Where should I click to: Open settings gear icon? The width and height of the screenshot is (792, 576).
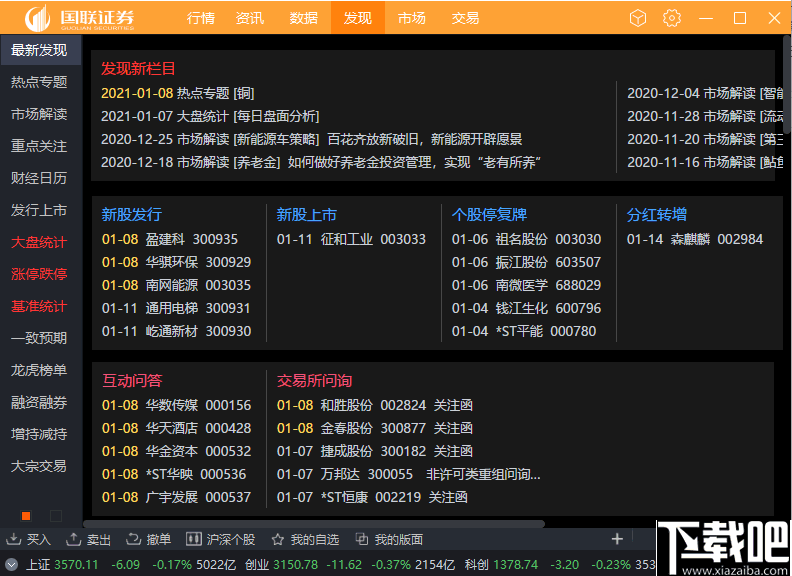click(672, 18)
